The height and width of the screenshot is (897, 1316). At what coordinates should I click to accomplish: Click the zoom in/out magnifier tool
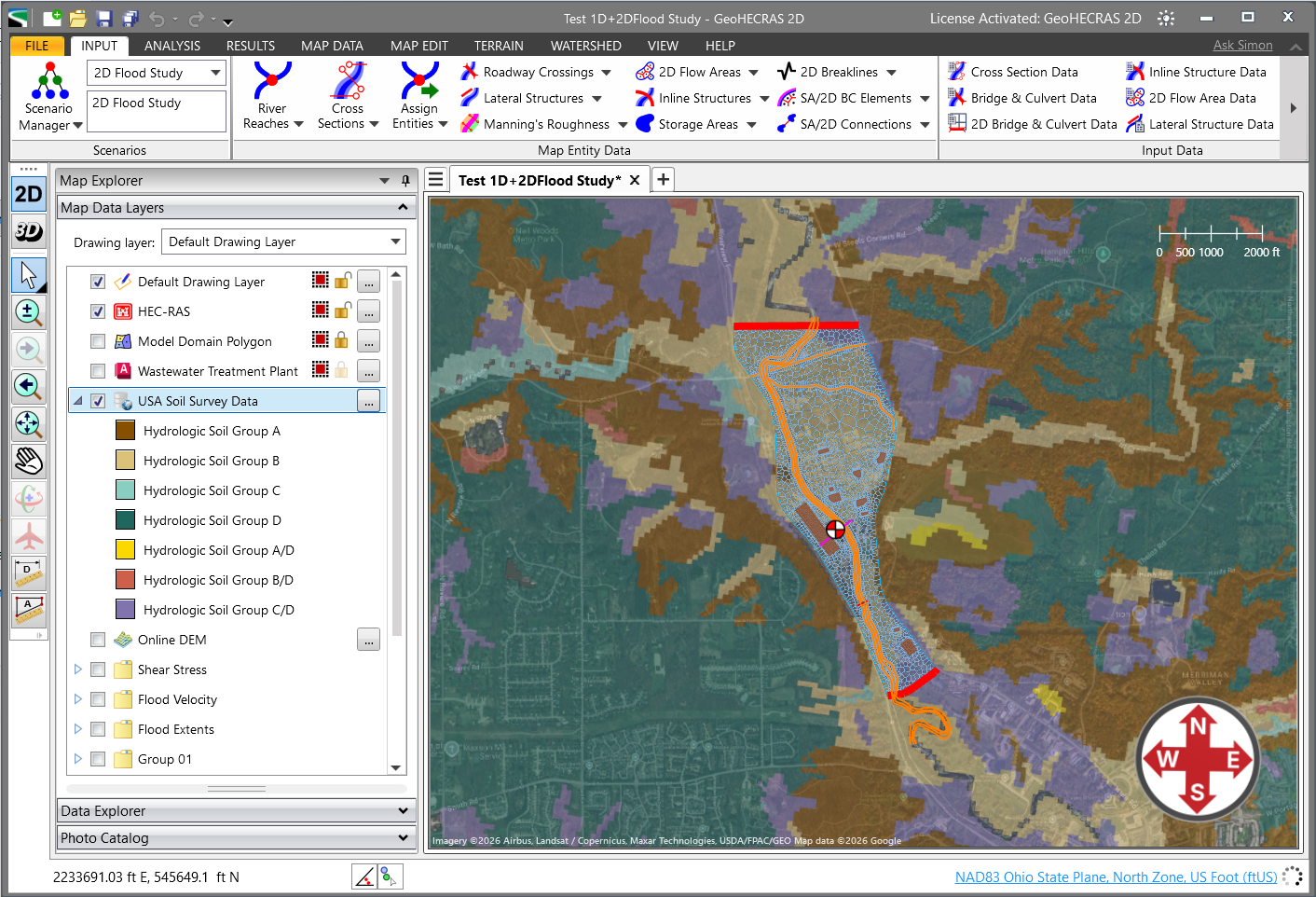(x=28, y=312)
